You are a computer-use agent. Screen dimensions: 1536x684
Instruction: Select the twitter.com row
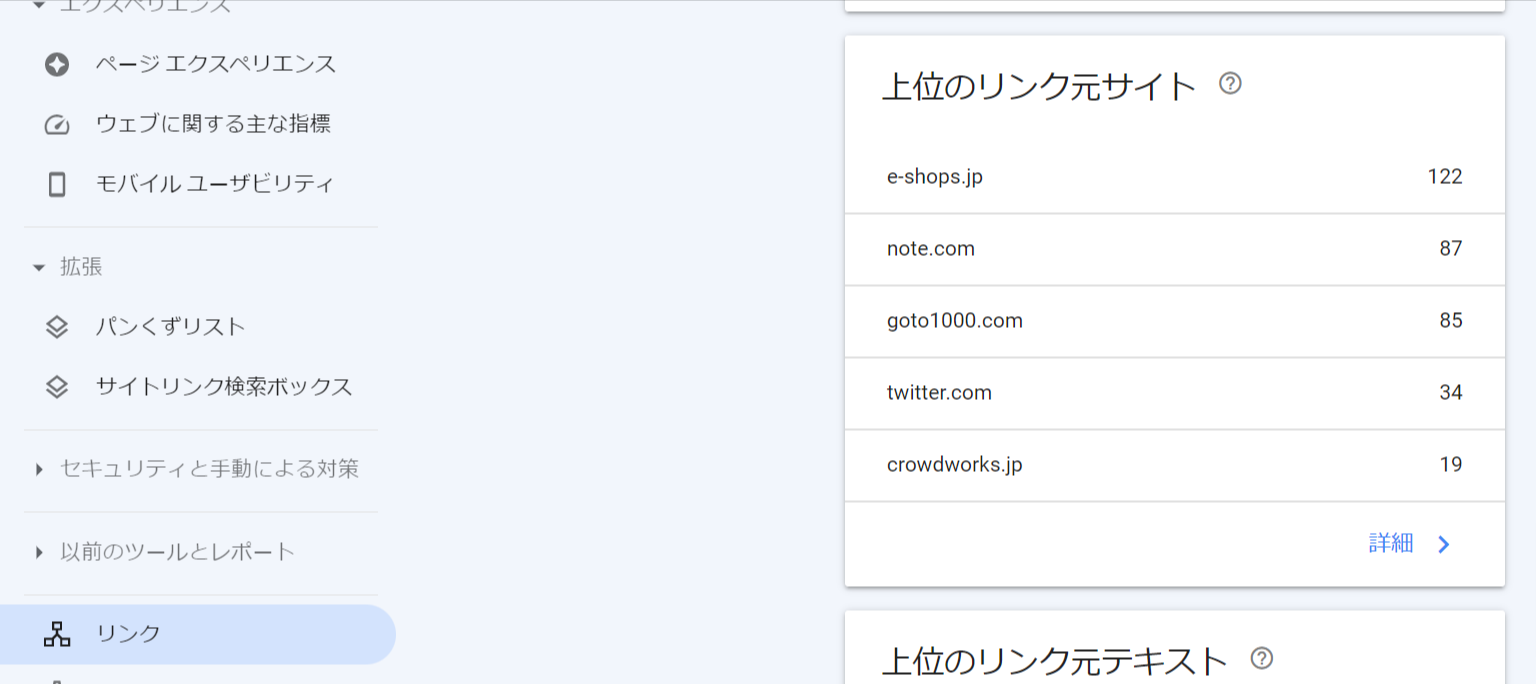(x=1175, y=393)
